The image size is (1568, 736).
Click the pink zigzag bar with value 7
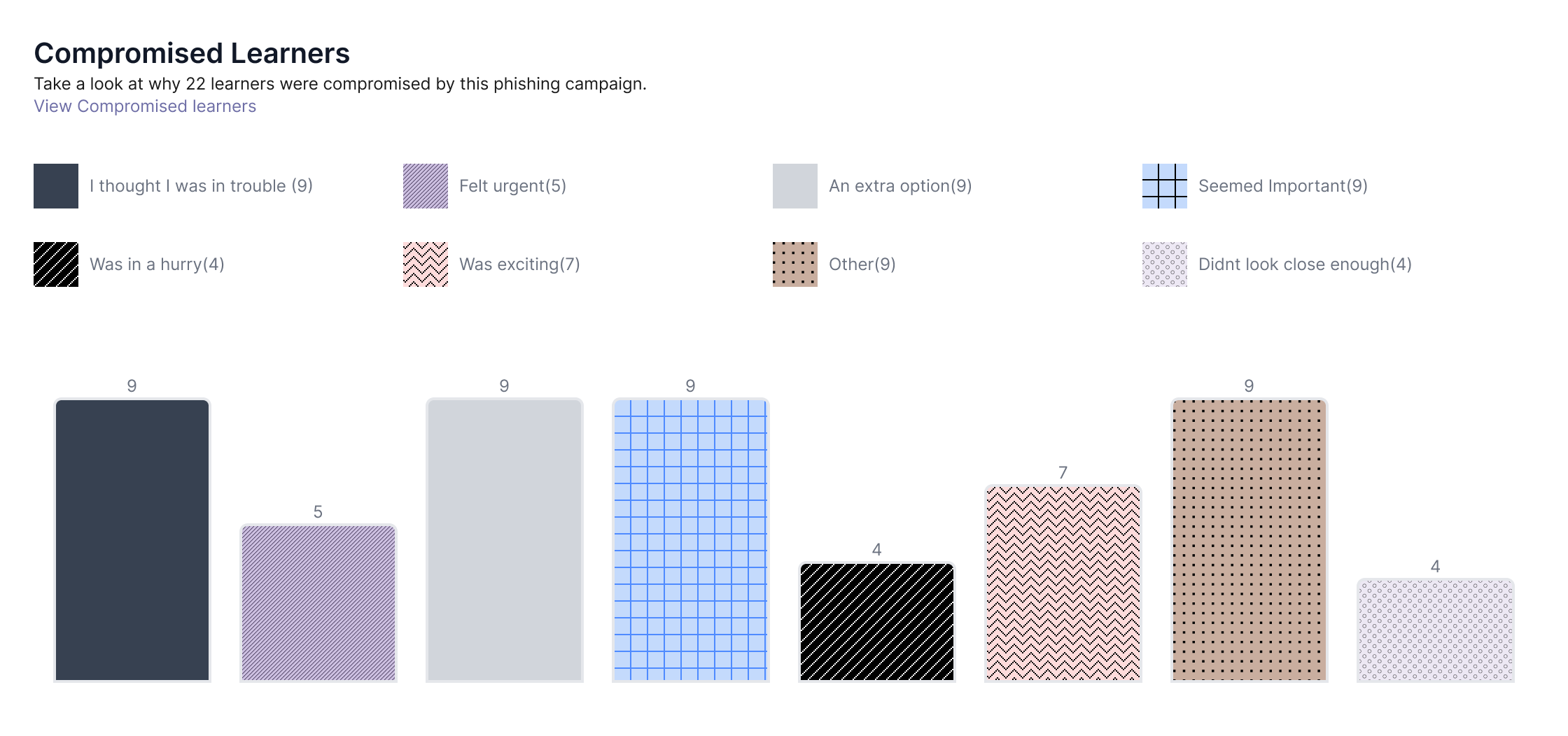point(1063,583)
